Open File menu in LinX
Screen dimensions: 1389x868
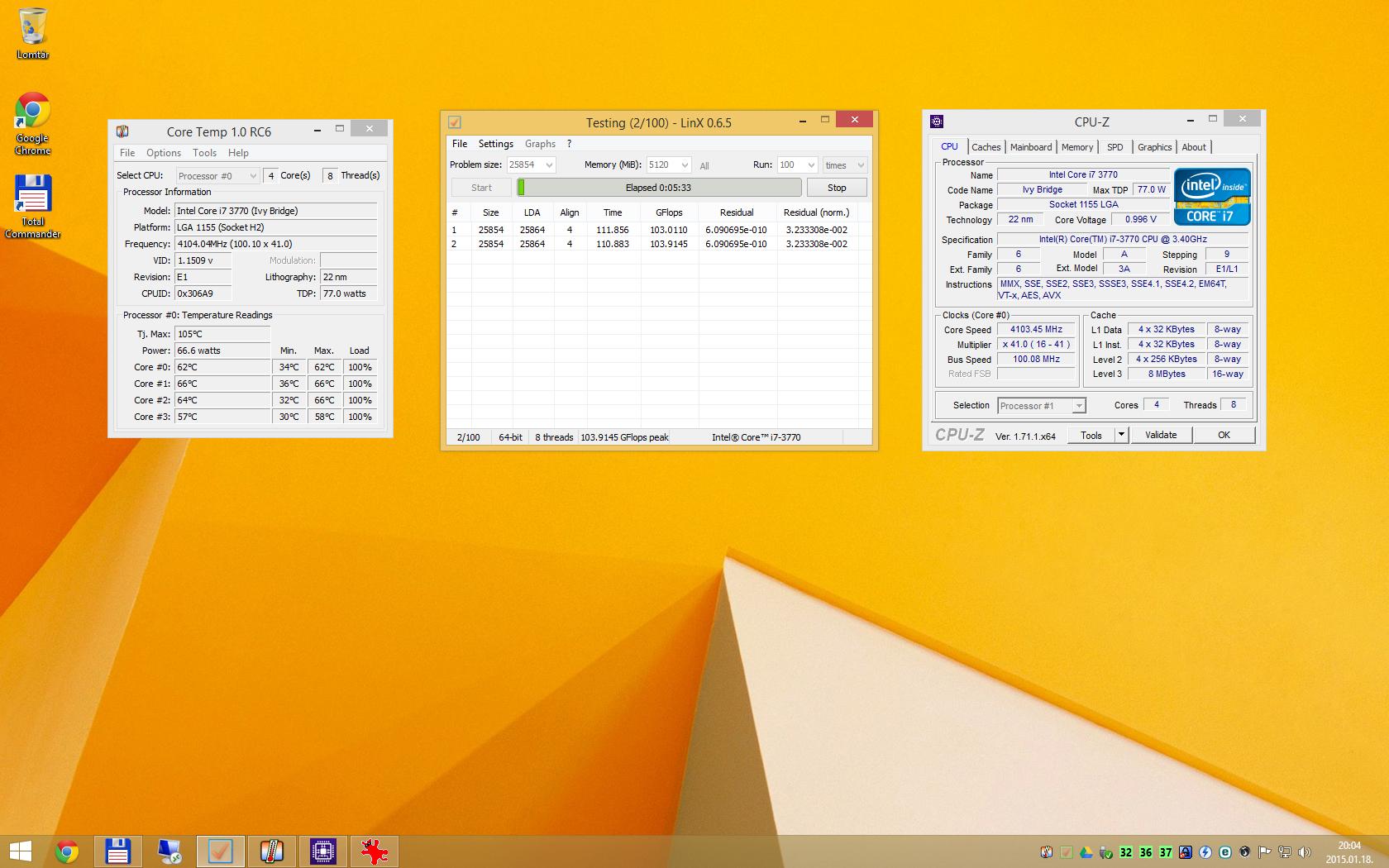coord(460,144)
